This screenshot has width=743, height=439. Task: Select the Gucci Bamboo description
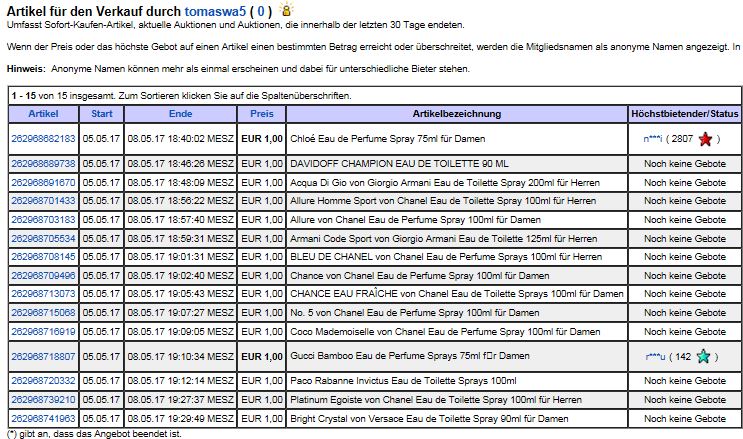click(x=409, y=356)
